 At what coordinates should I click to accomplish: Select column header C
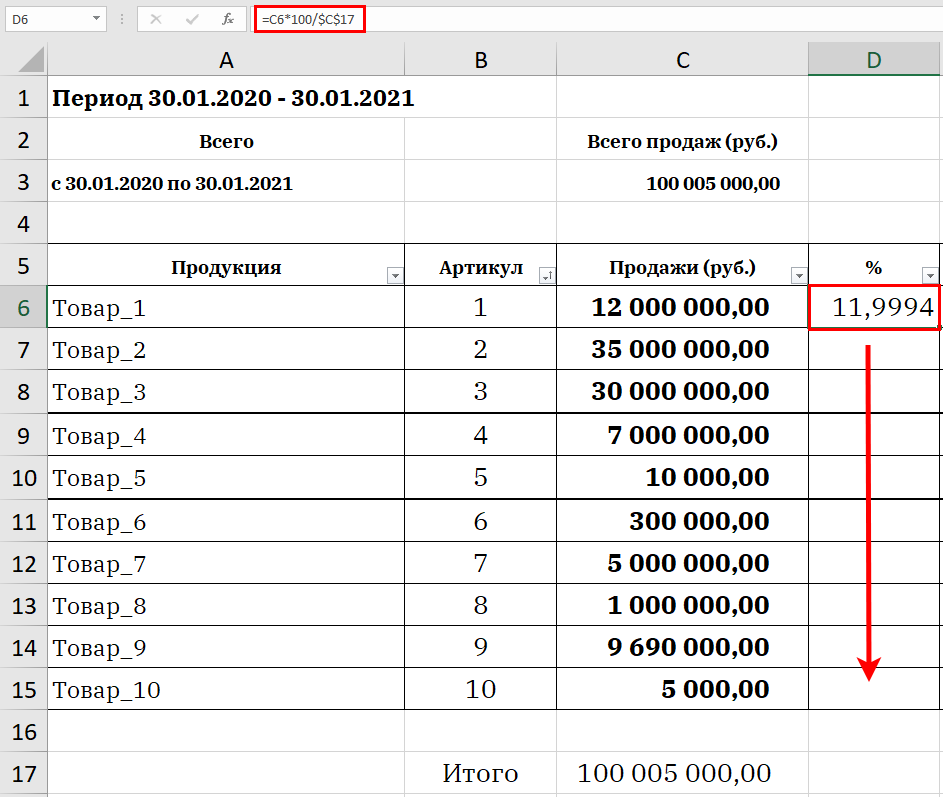tap(682, 60)
